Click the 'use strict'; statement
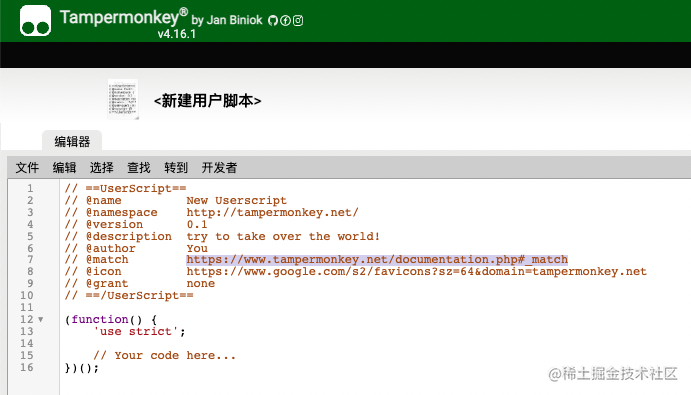This screenshot has height=395, width=691. coord(139,331)
